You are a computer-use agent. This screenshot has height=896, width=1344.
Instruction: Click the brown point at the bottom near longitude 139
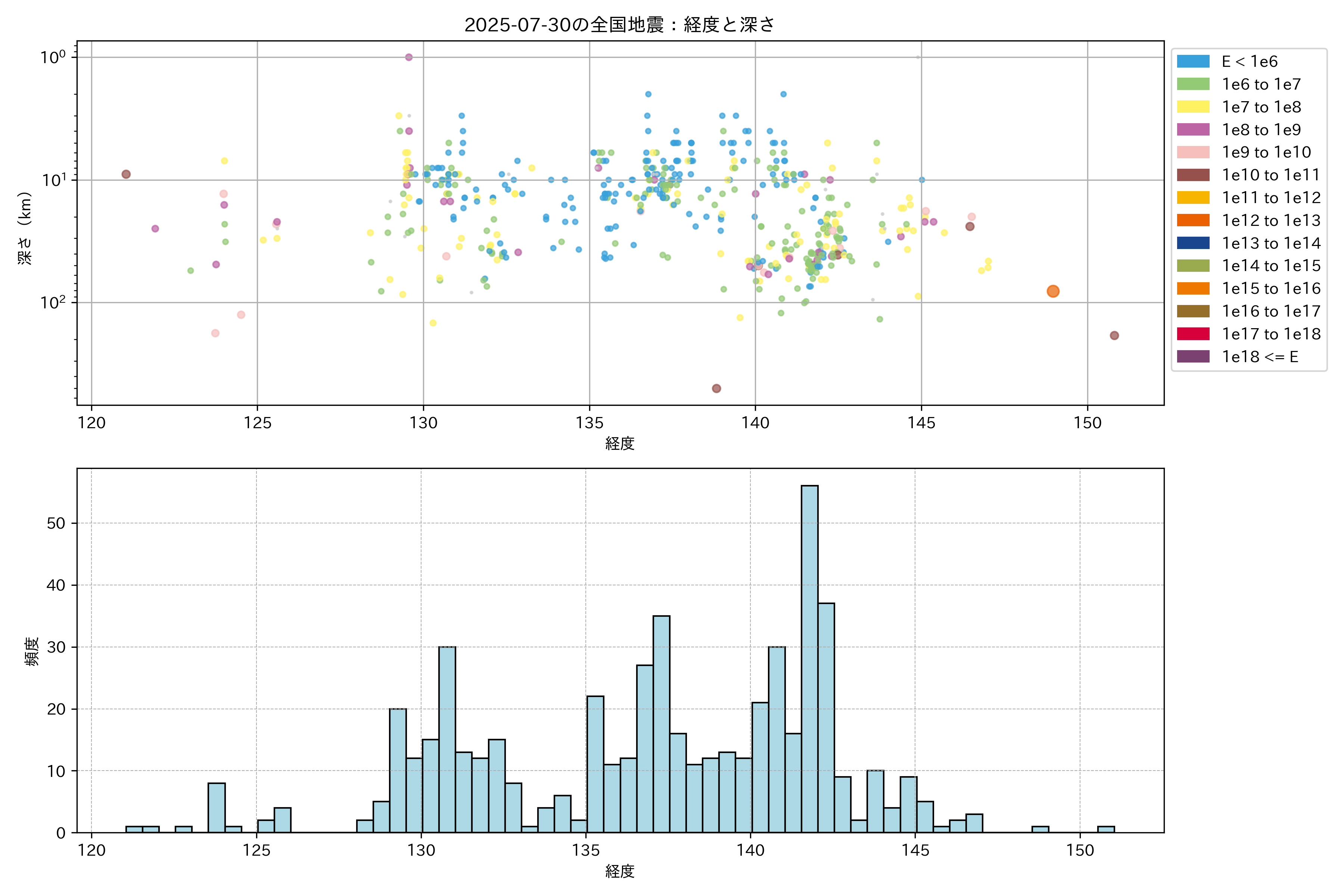(x=716, y=389)
